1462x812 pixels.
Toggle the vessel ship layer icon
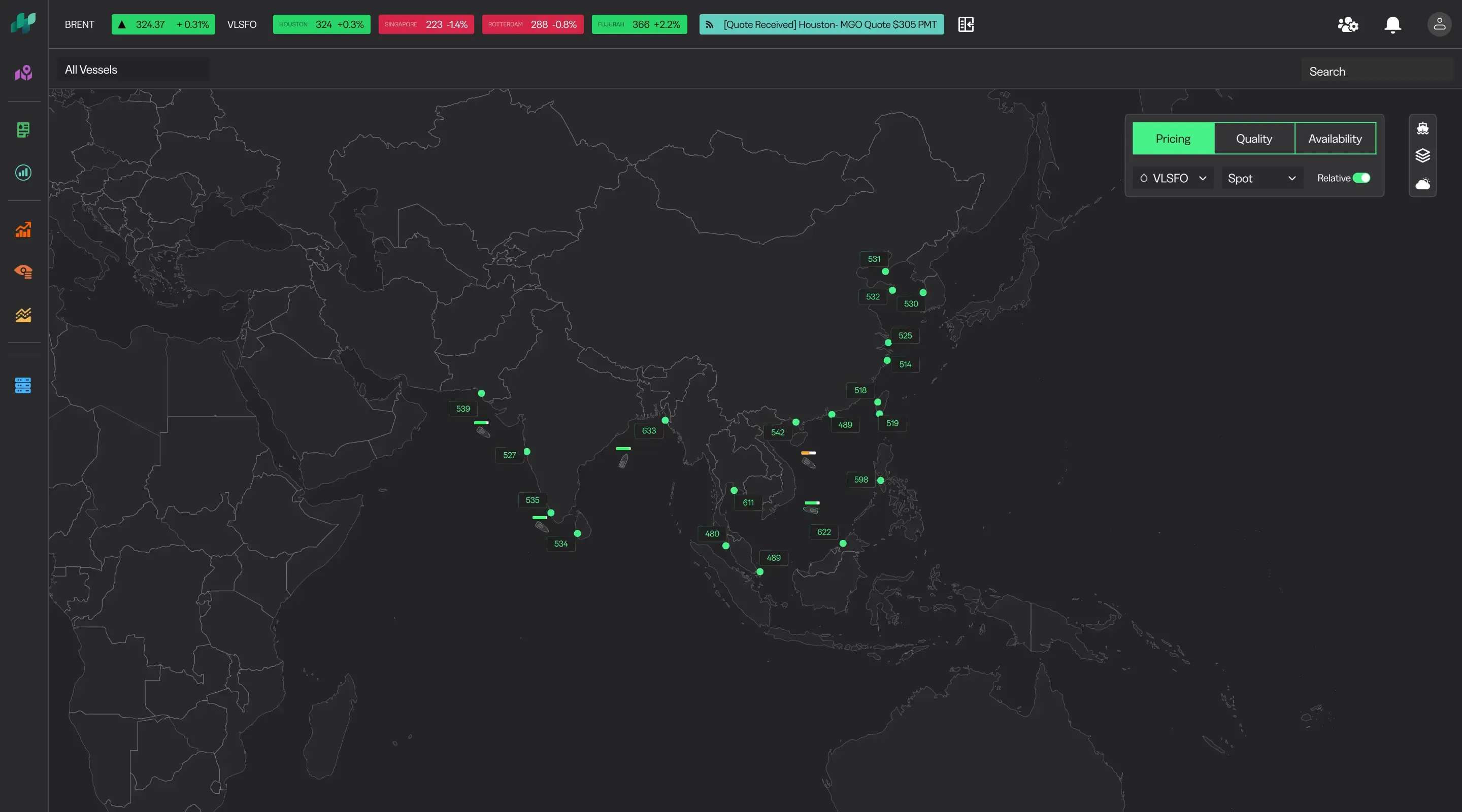click(1422, 128)
